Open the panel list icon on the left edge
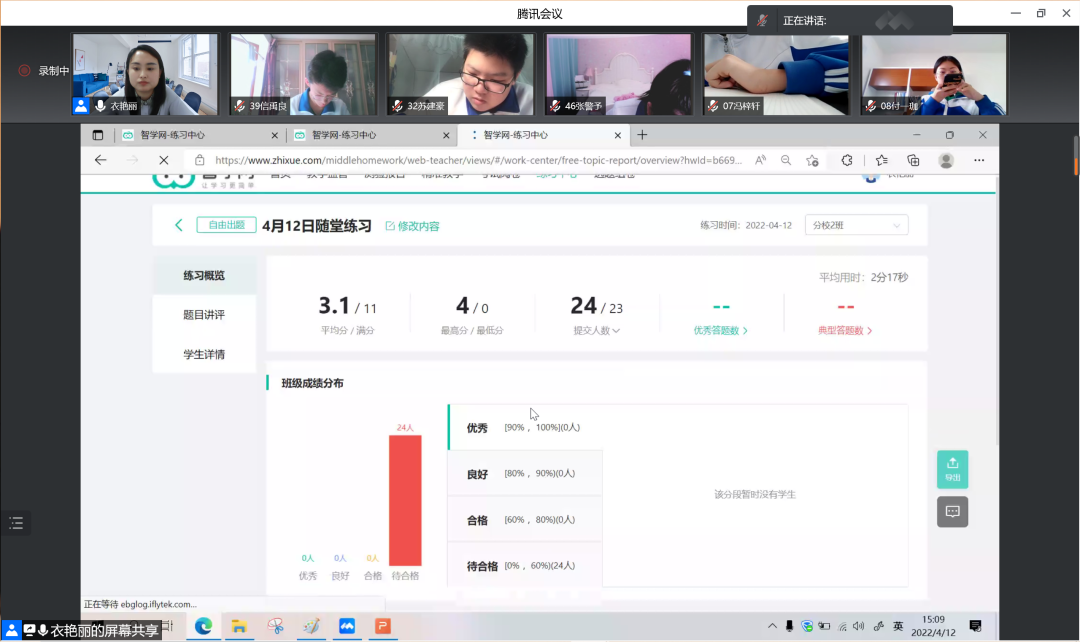Viewport: 1080px width, 642px height. (x=15, y=523)
